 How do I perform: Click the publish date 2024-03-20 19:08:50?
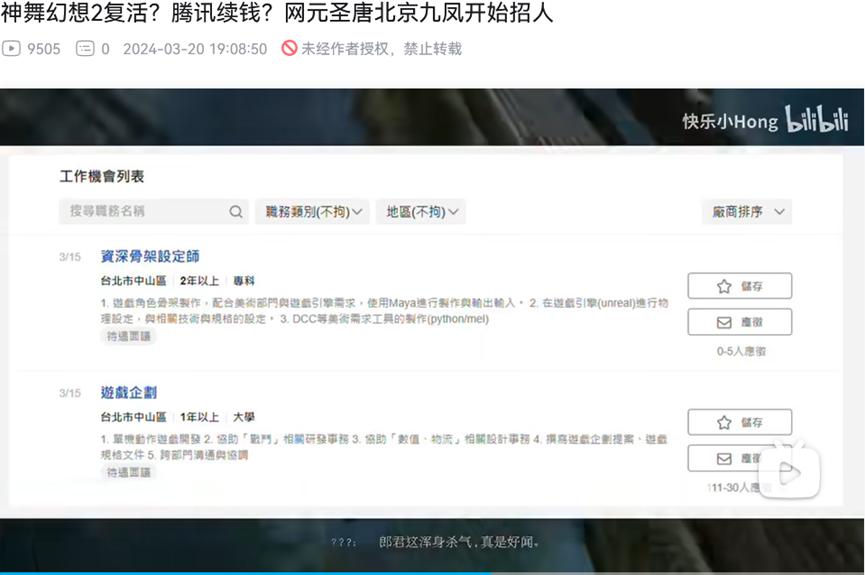(195, 49)
